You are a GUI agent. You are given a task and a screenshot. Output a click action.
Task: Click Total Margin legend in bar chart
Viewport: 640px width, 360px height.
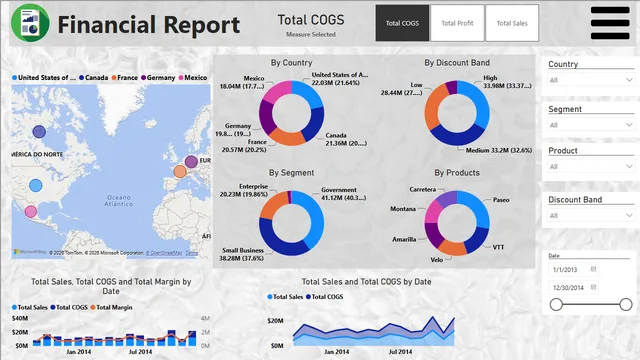point(111,307)
